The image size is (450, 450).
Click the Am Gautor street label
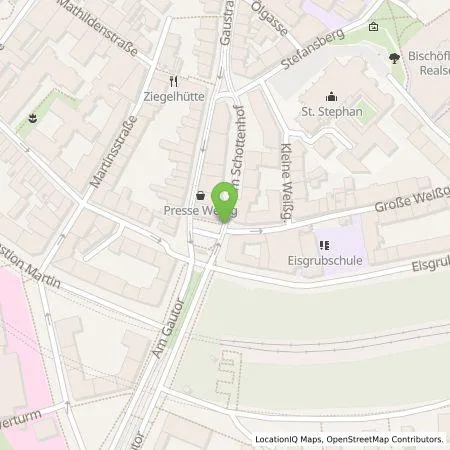pyautogui.click(x=168, y=329)
